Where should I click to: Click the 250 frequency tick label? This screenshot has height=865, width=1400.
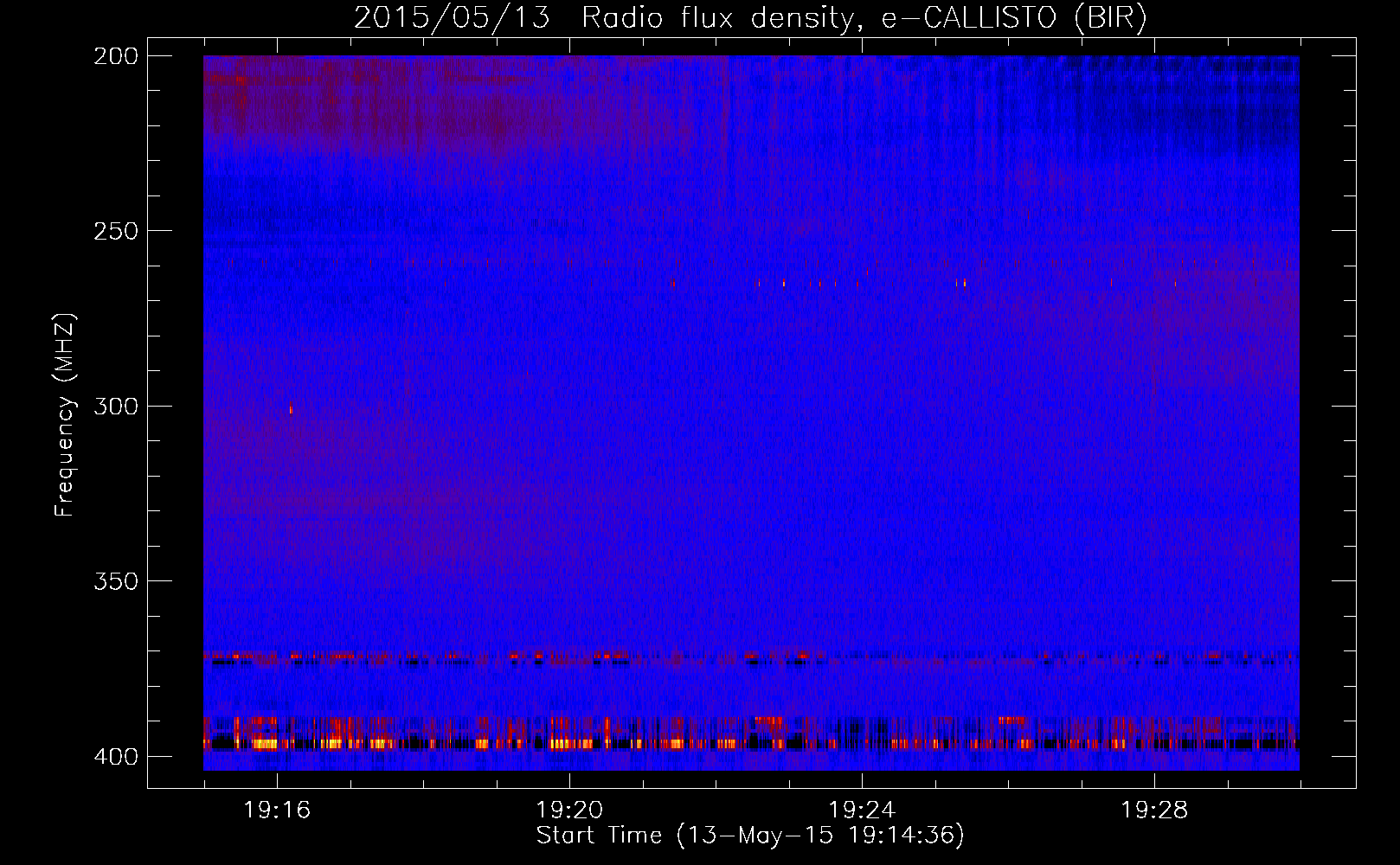coord(116,231)
